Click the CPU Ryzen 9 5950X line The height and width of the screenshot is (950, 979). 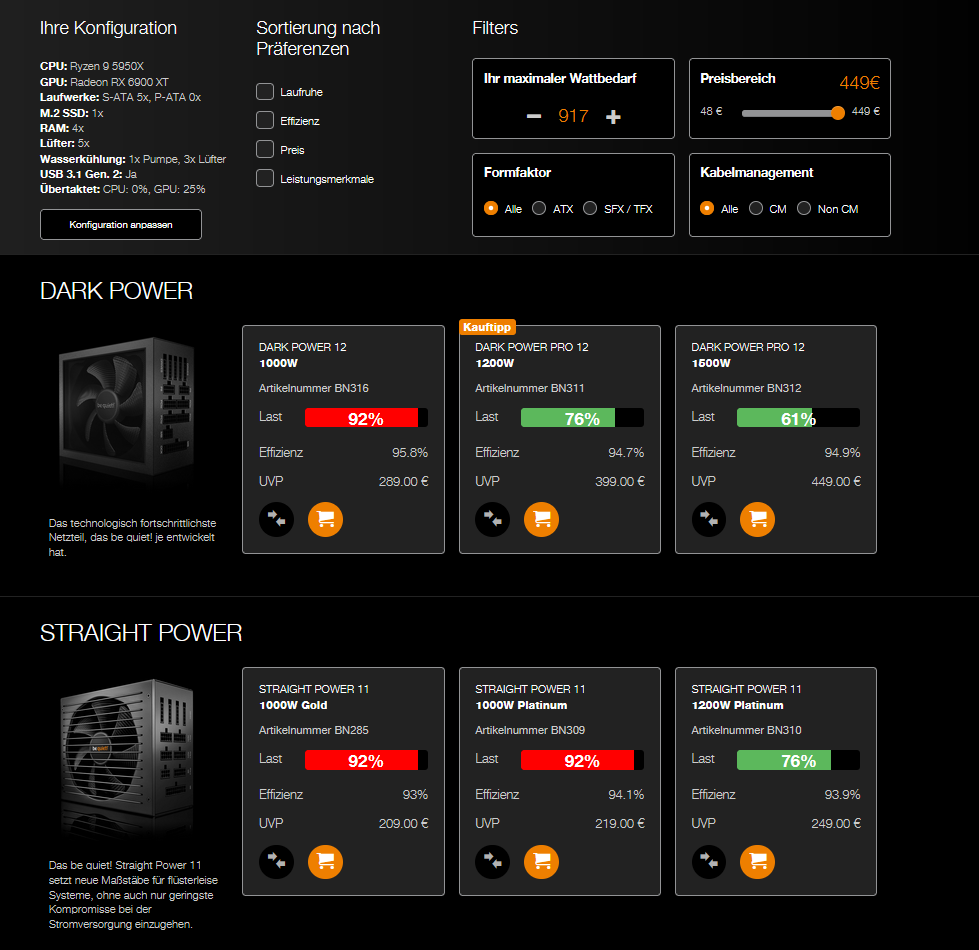[92, 66]
